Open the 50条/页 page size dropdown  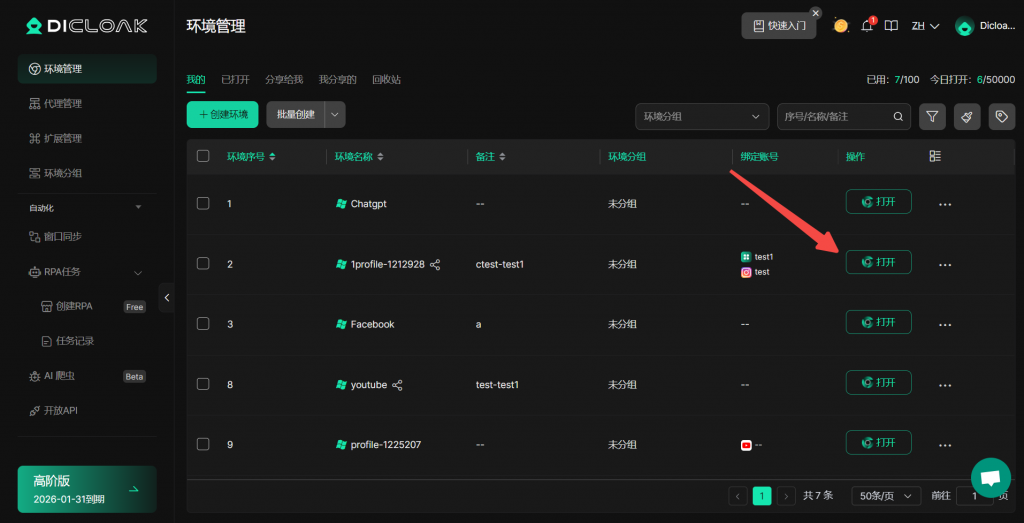click(886, 496)
